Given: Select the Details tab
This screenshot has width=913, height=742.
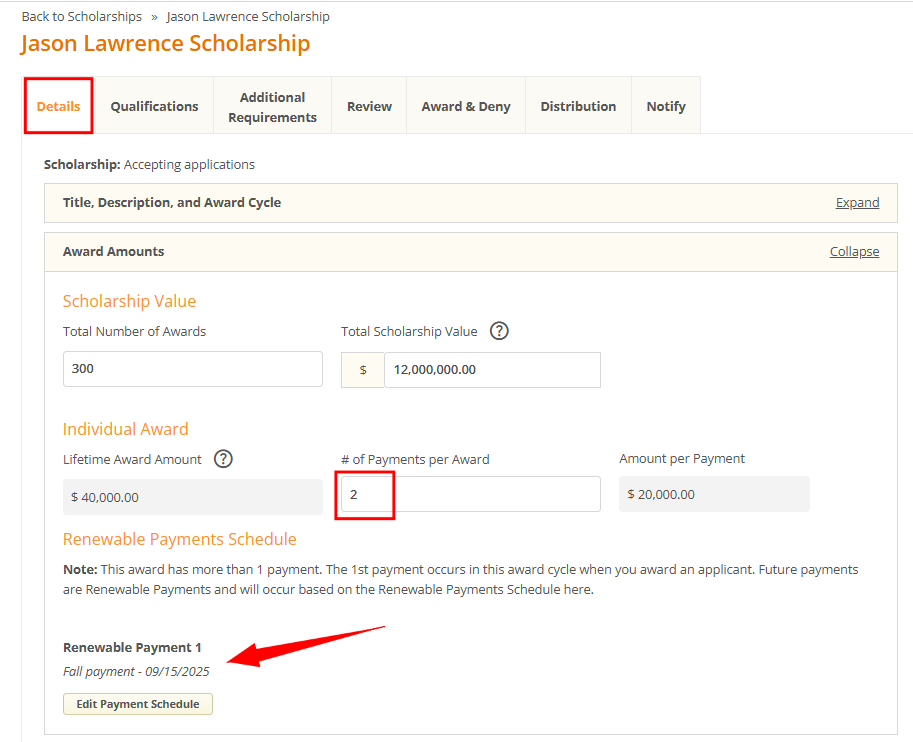Looking at the screenshot, I should point(58,105).
